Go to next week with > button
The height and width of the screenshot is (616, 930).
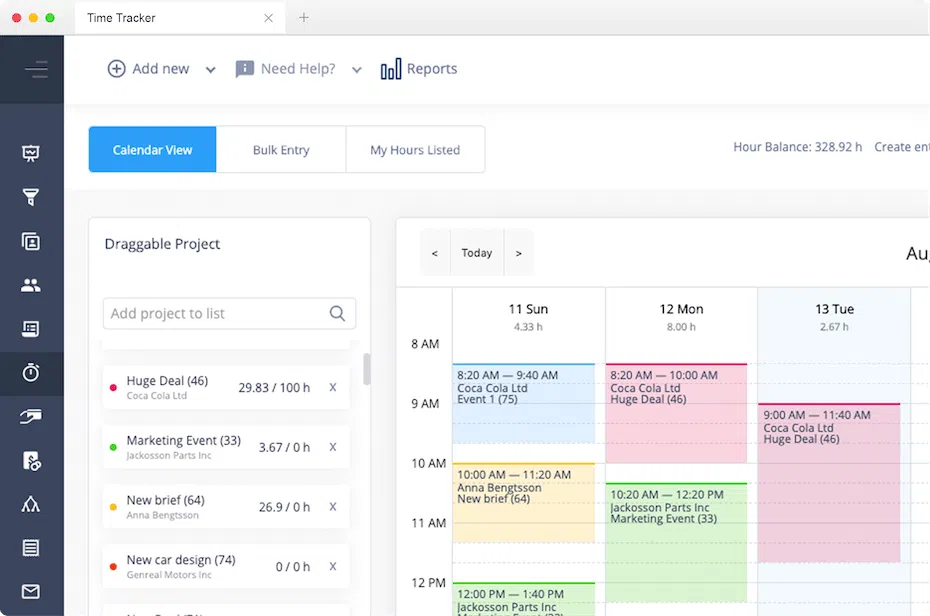518,253
